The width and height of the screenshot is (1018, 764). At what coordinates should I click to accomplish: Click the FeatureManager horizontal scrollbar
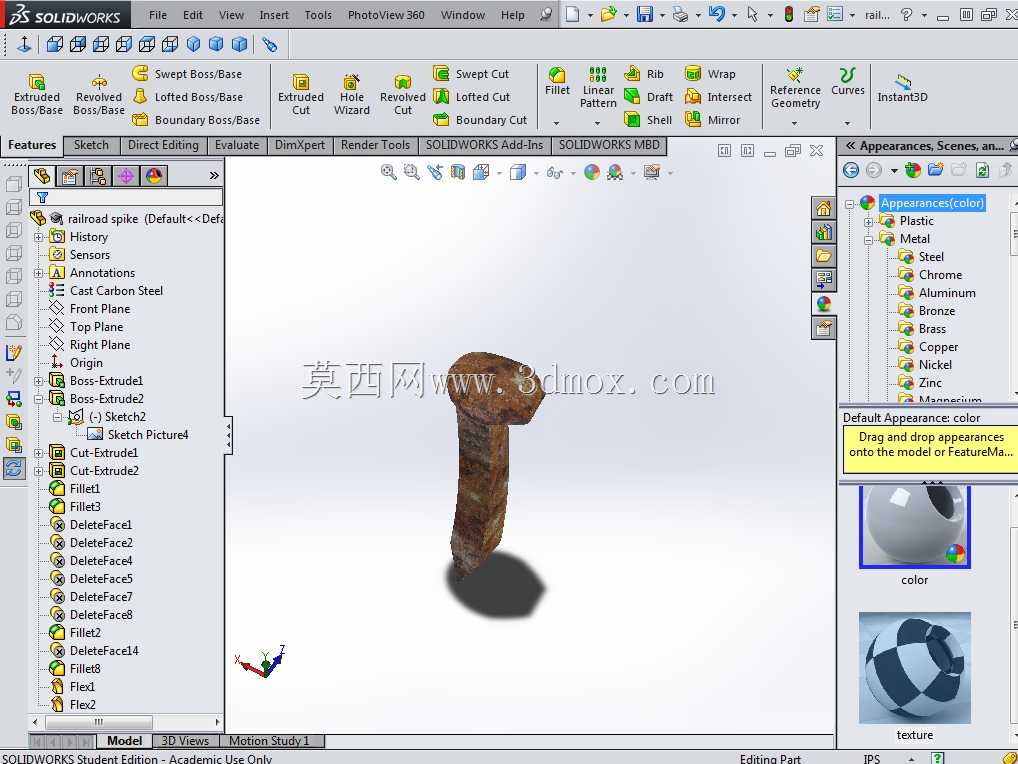pyautogui.click(x=99, y=722)
